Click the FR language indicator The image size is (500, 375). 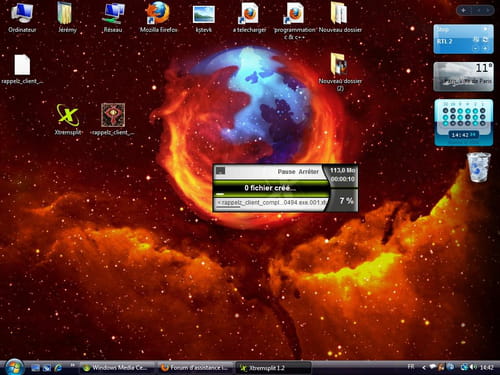click(x=411, y=367)
